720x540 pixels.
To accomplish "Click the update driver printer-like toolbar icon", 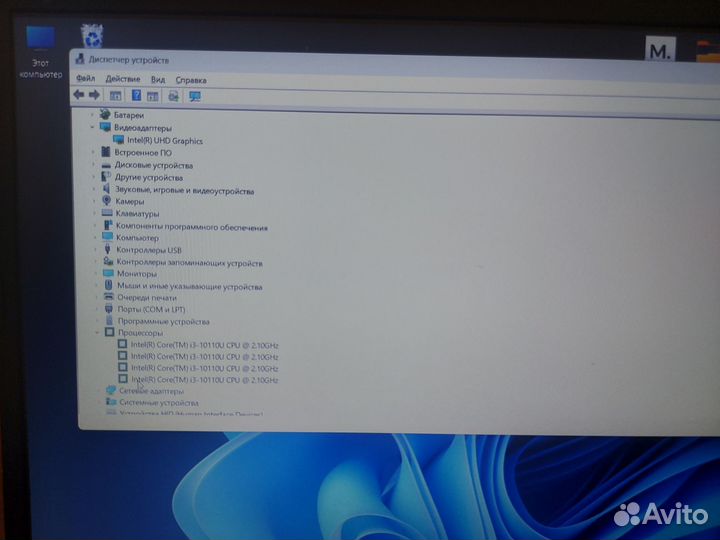I will pyautogui.click(x=174, y=96).
